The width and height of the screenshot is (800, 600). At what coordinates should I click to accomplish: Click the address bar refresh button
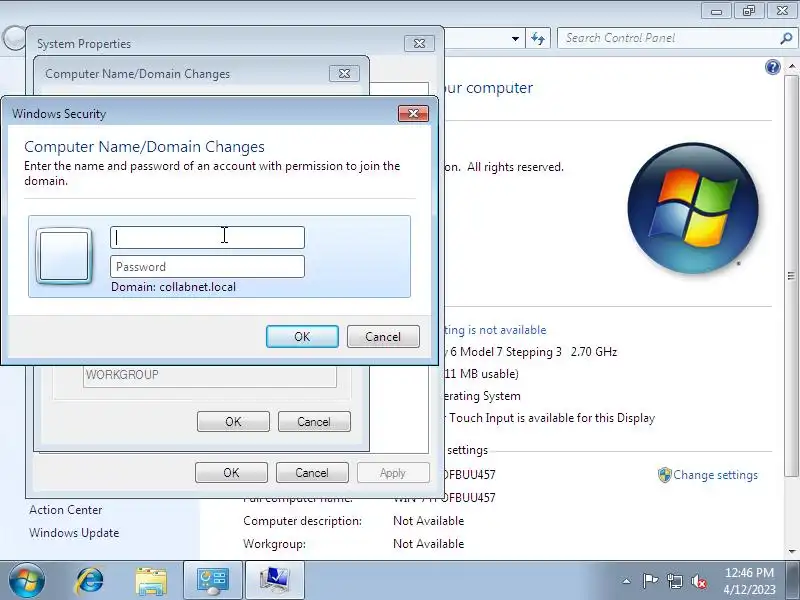538,38
